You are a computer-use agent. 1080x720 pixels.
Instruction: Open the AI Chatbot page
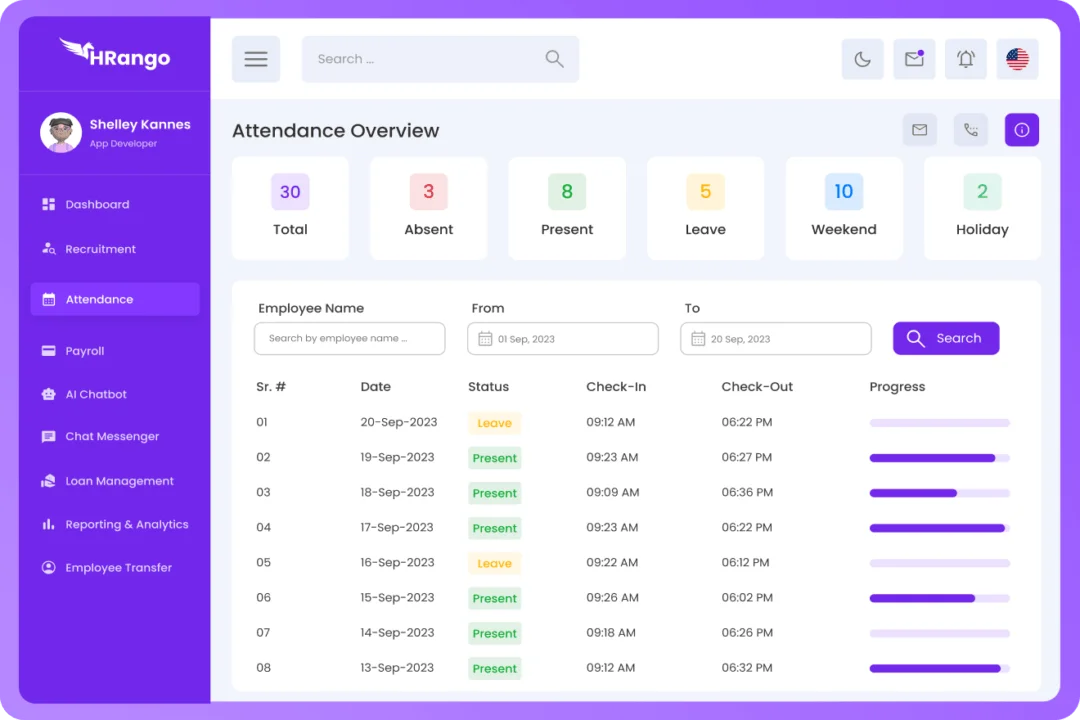coord(96,394)
